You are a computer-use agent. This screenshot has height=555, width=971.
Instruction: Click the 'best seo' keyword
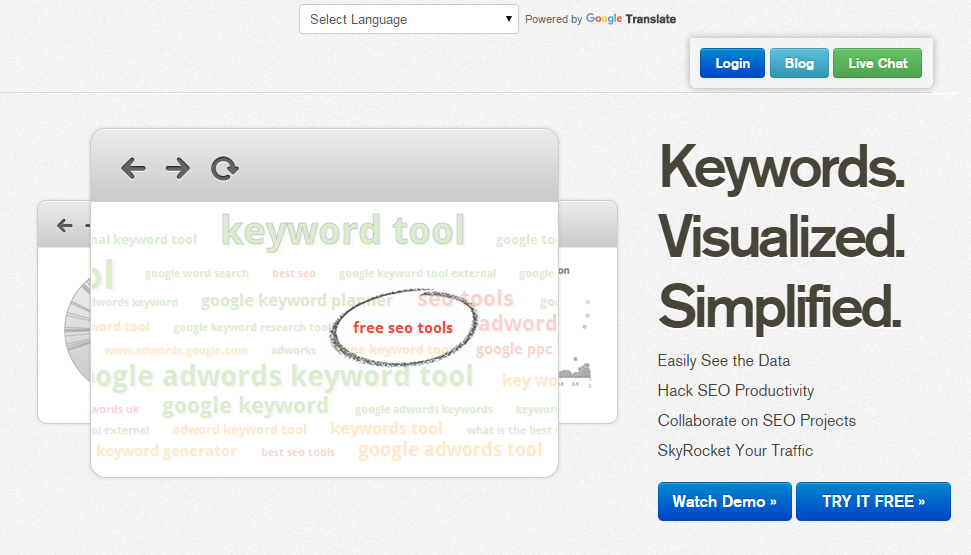(294, 273)
